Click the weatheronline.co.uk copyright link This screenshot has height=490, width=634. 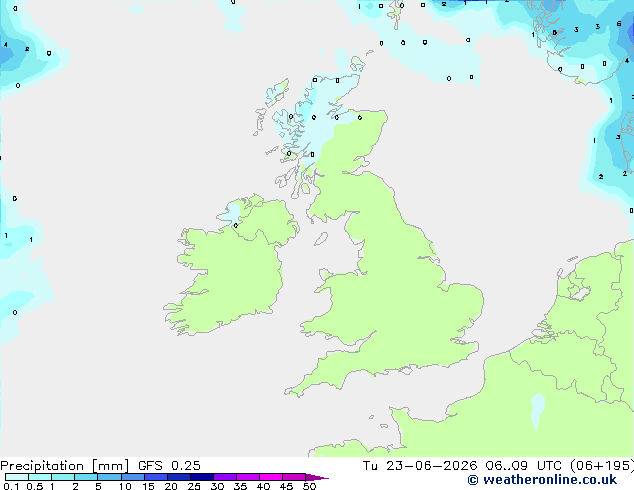tap(542, 480)
